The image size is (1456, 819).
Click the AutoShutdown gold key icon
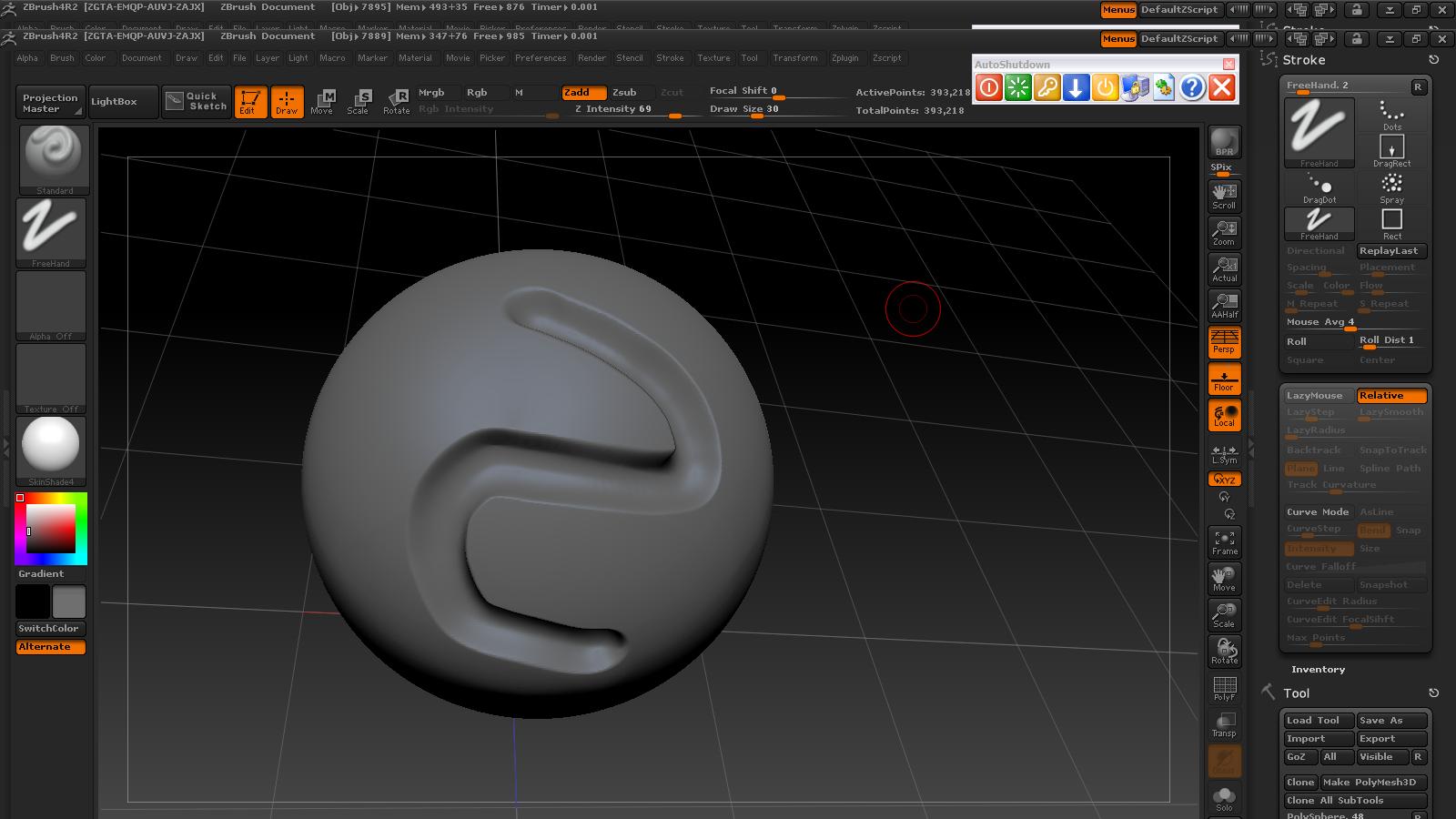[1047, 87]
